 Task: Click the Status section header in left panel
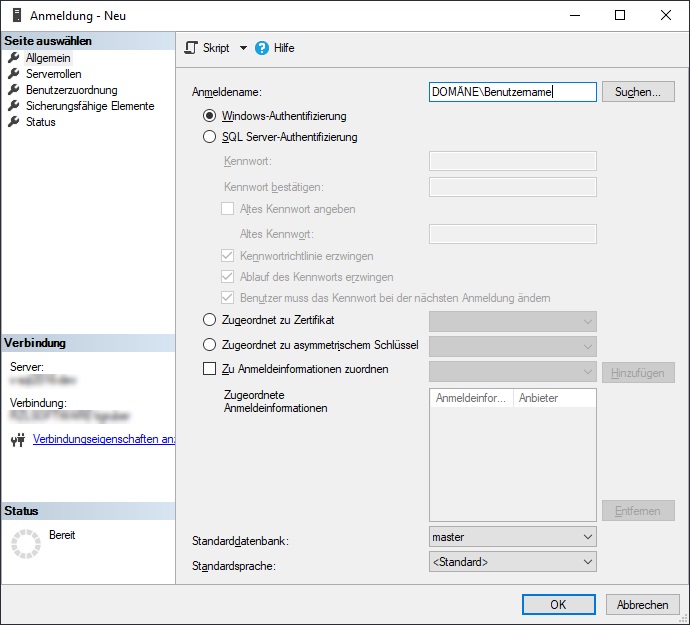[x=88, y=511]
